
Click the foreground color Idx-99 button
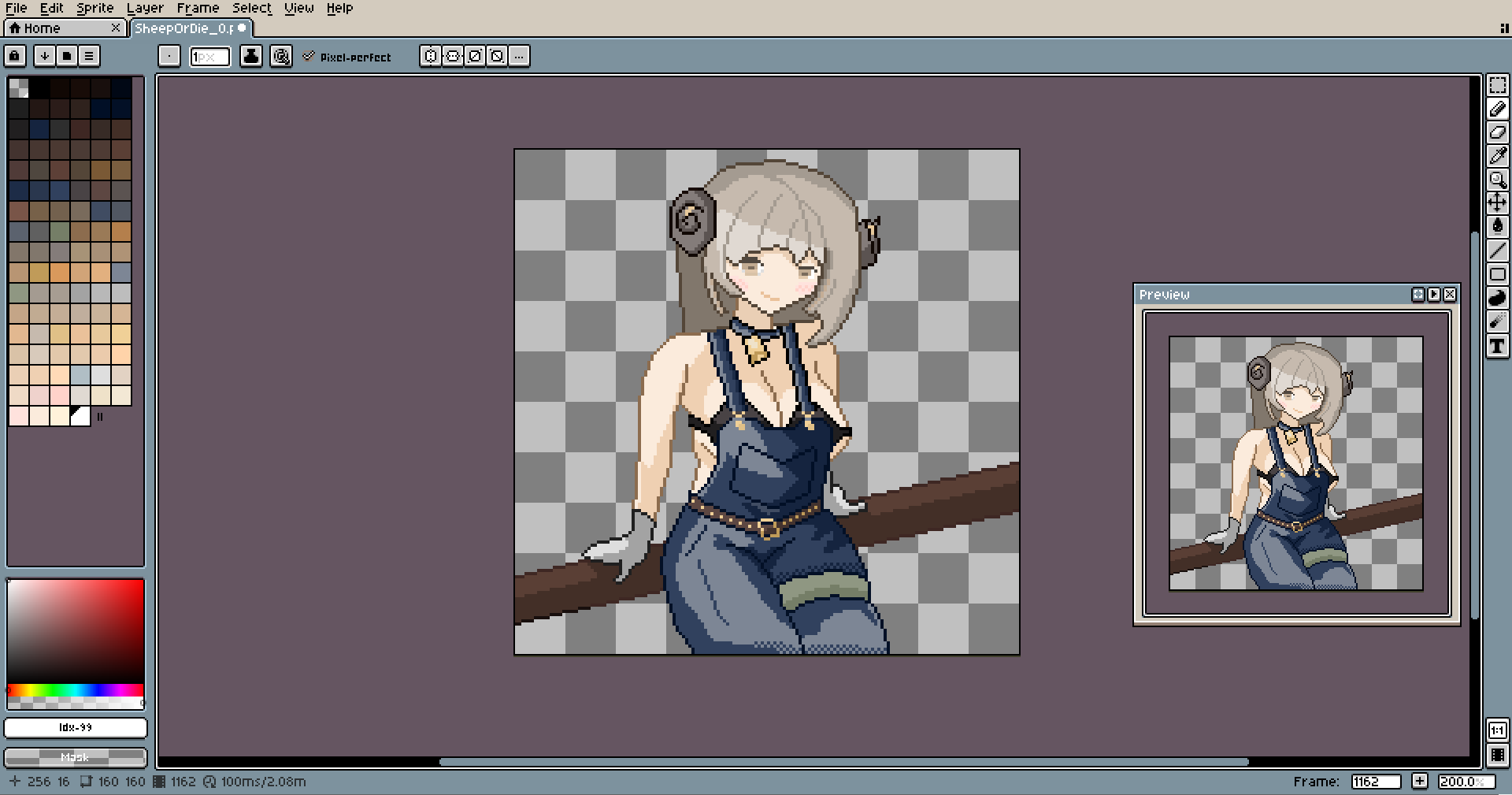point(76,728)
